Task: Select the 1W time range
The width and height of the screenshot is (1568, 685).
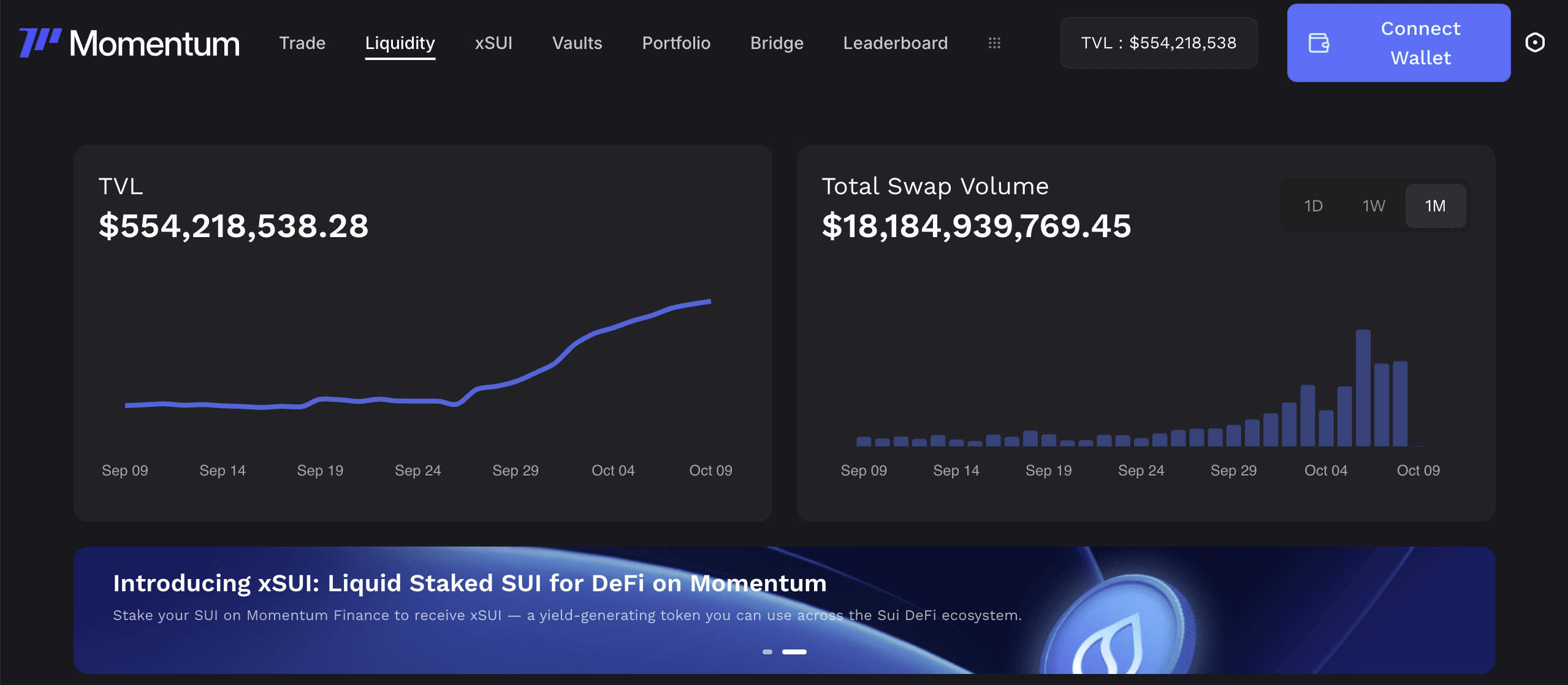Action: (x=1374, y=206)
